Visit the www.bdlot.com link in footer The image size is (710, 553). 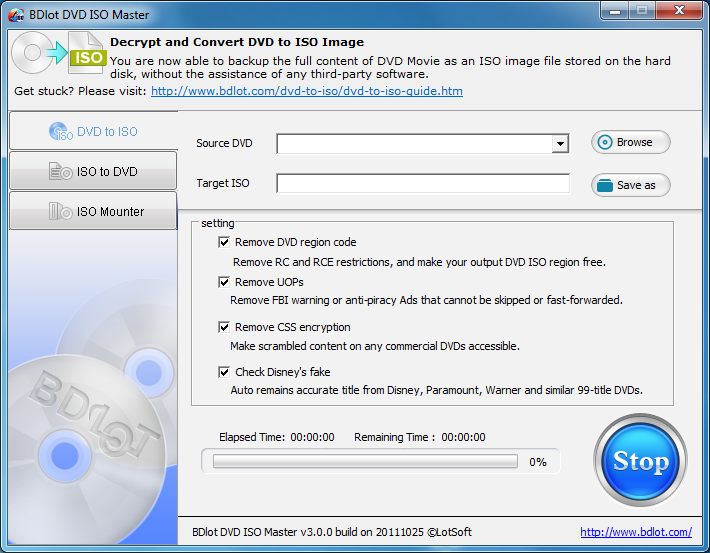[636, 532]
